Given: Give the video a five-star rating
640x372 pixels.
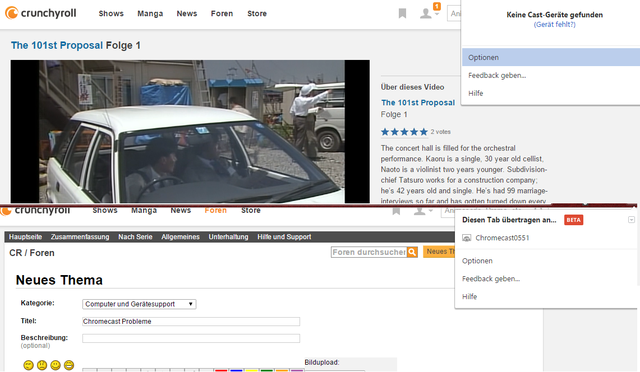Looking at the screenshot, I should (x=424, y=132).
